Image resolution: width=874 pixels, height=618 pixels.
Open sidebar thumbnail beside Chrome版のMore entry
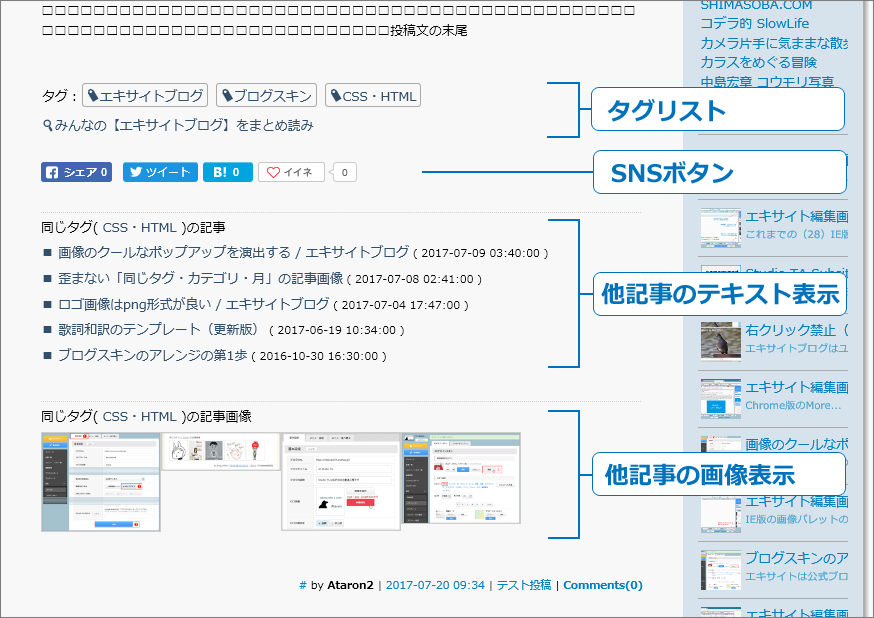coord(721,398)
